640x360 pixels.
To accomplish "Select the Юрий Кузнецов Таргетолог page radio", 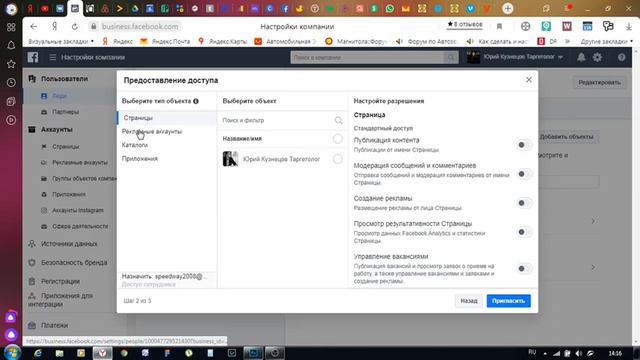I will coord(338,159).
